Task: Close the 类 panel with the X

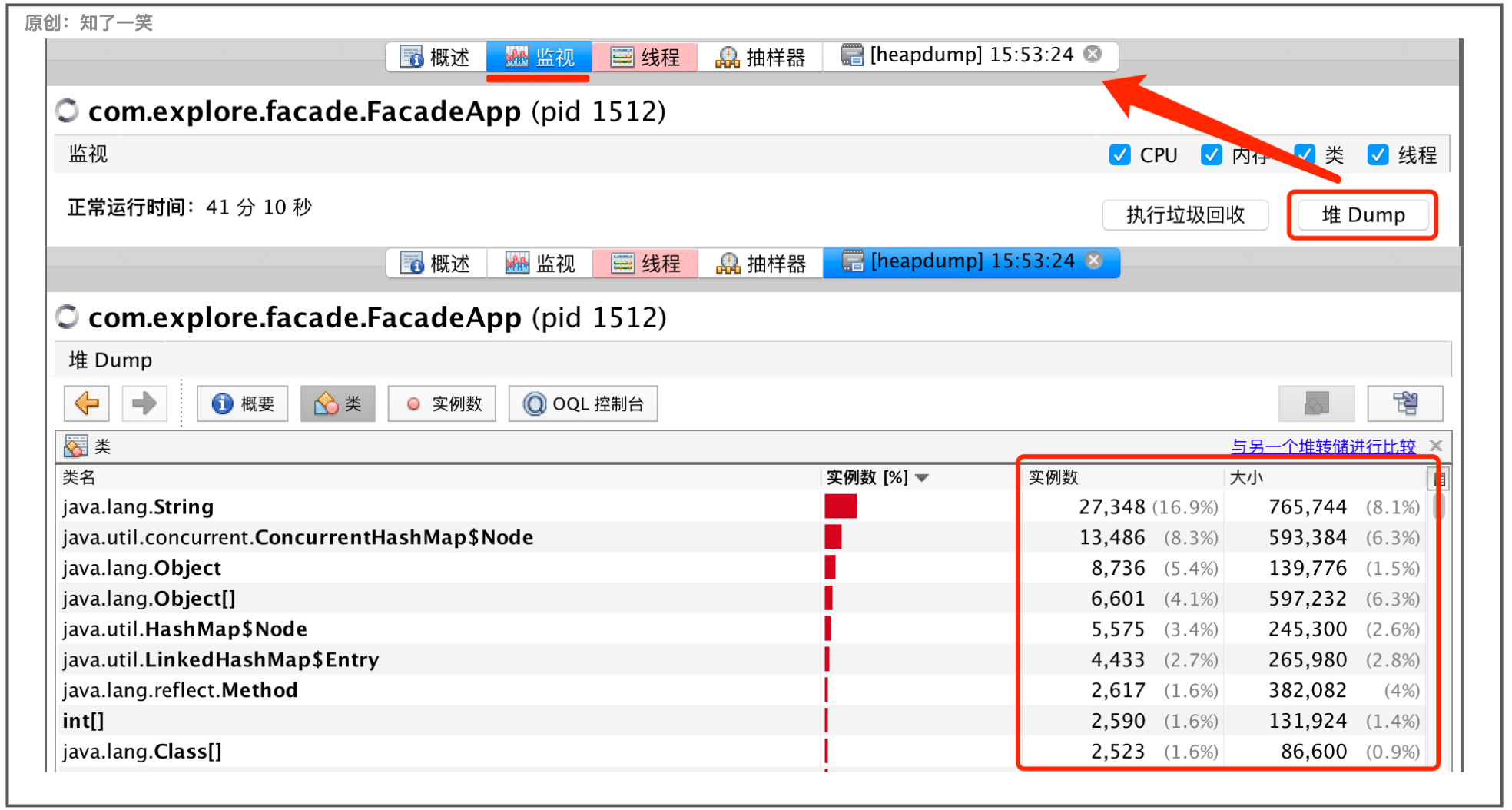Action: coord(1436,446)
